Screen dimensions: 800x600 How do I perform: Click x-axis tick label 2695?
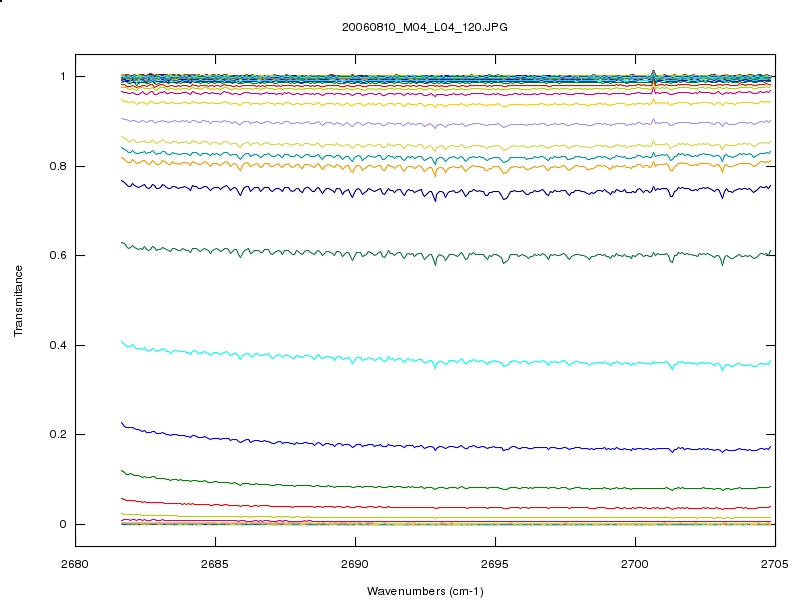(495, 564)
